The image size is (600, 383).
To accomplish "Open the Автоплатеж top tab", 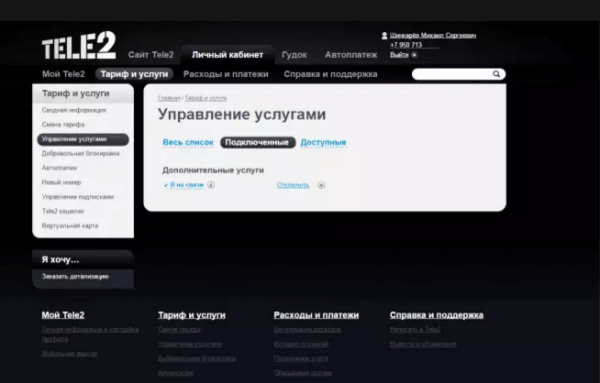I will tap(351, 55).
